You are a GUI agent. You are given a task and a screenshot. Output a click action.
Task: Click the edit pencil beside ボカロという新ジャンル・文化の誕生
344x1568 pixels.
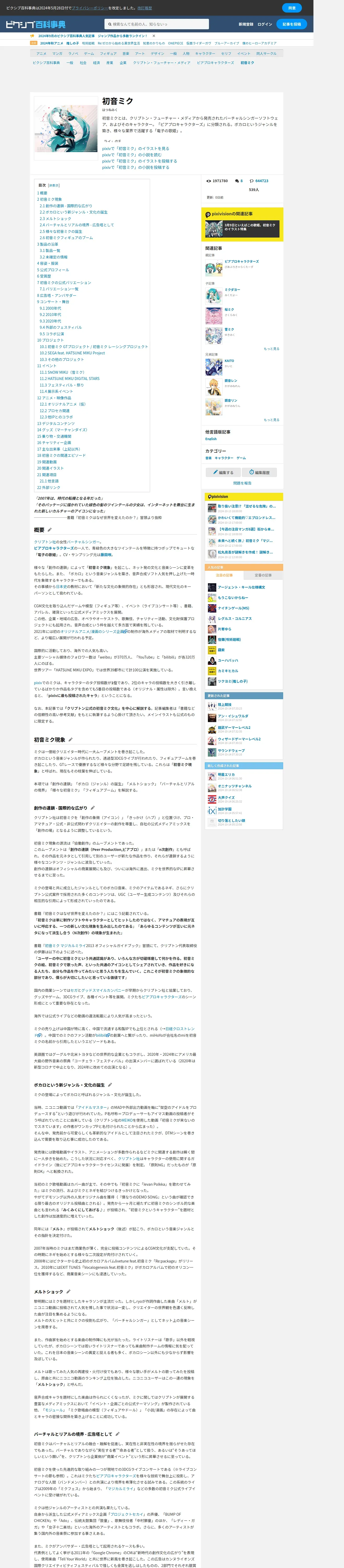click(x=110, y=1085)
